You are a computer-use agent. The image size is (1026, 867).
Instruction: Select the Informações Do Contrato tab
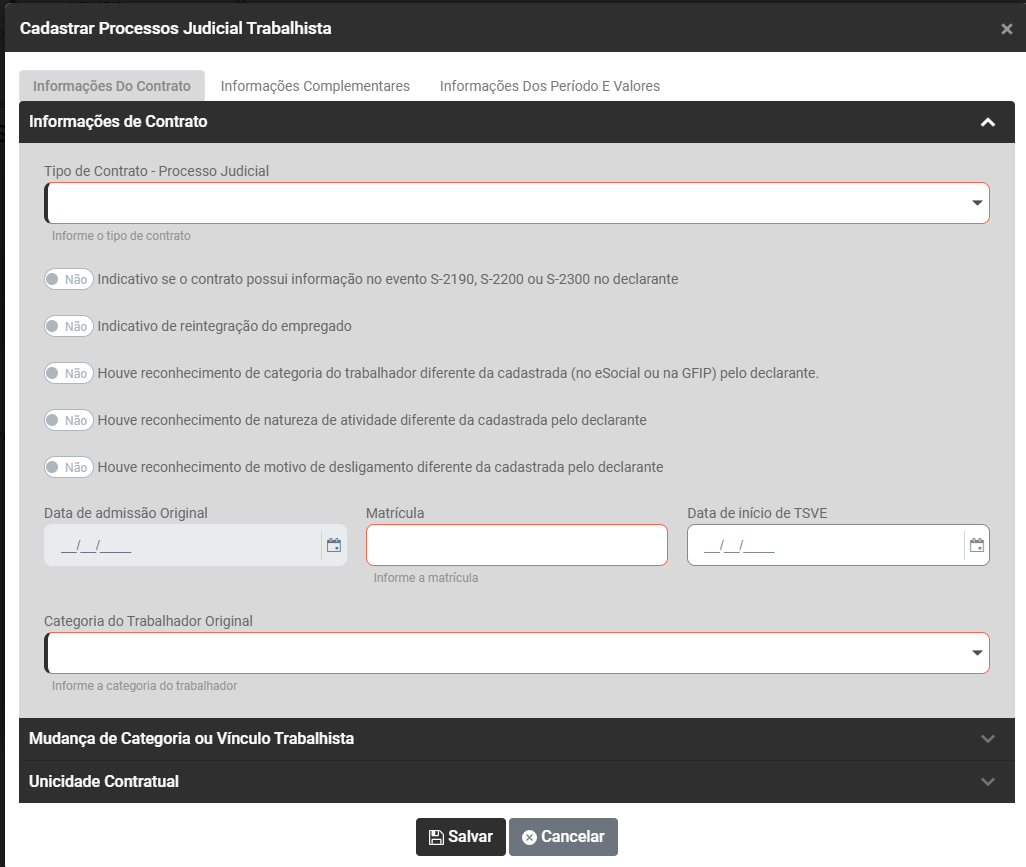(x=111, y=86)
